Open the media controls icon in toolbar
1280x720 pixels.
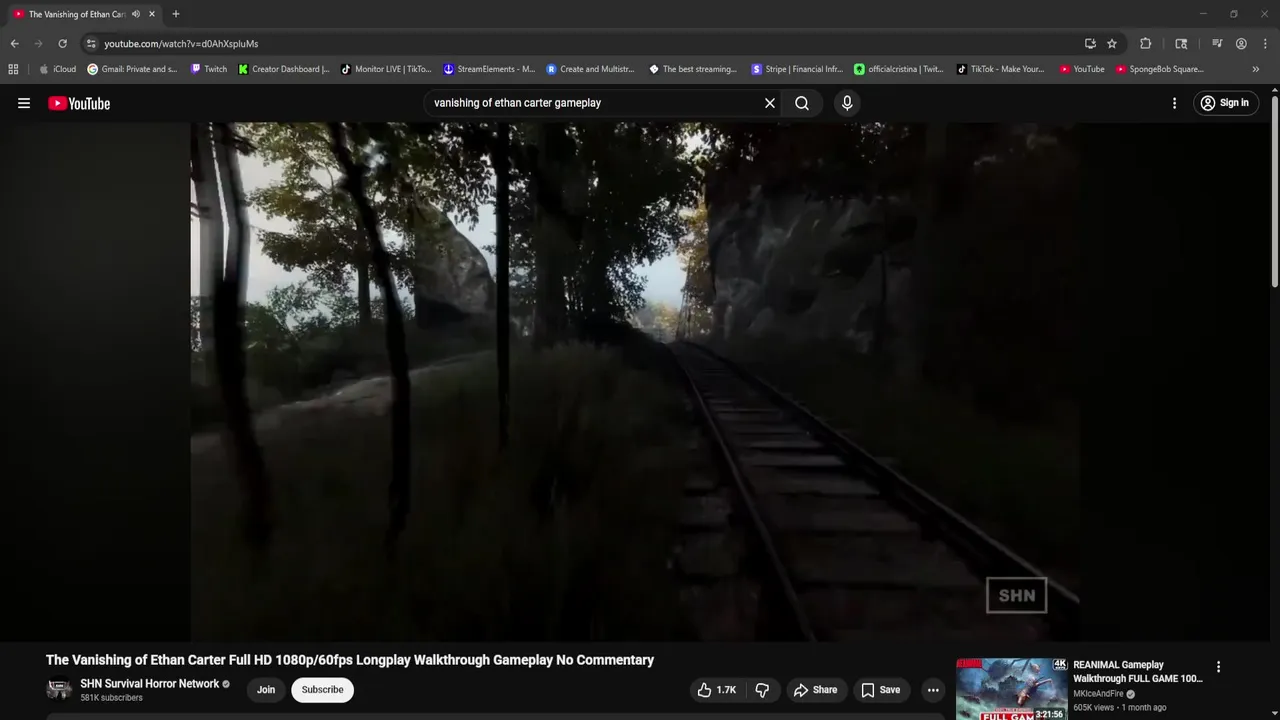1217,44
